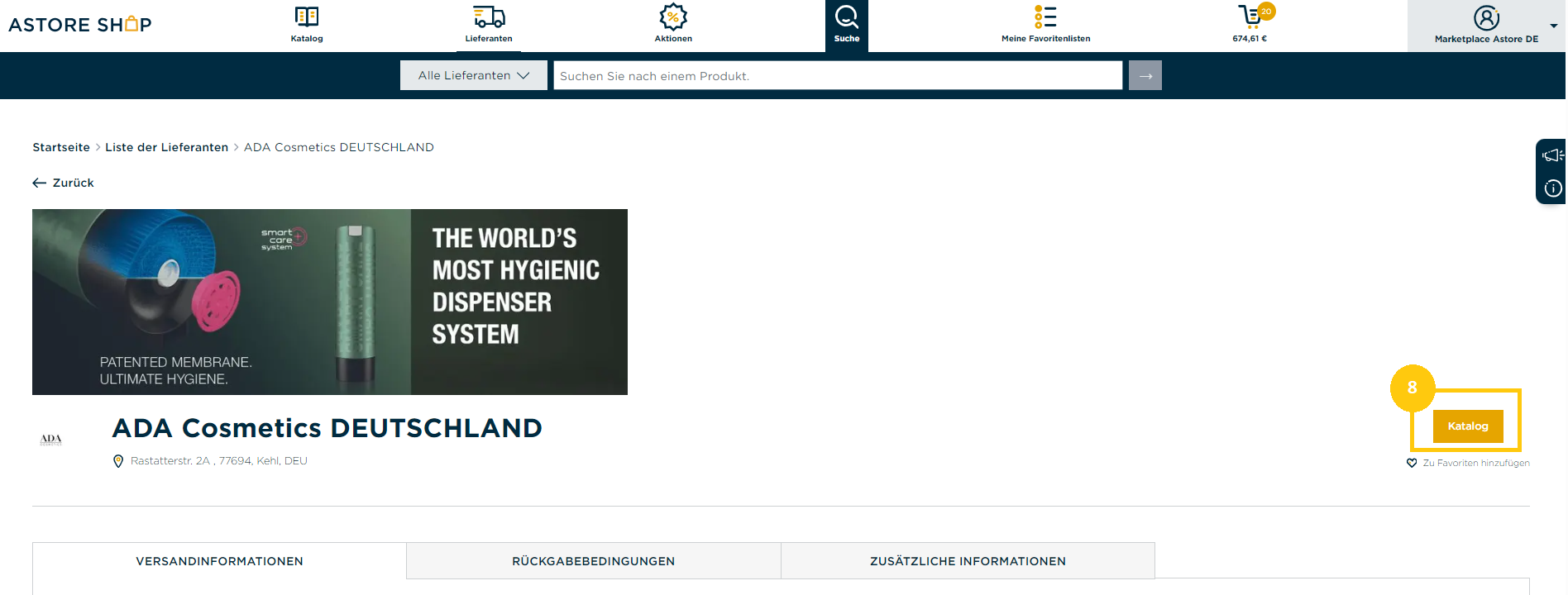The image size is (1568, 595).
Task: Click the location pin icon
Action: click(118, 461)
